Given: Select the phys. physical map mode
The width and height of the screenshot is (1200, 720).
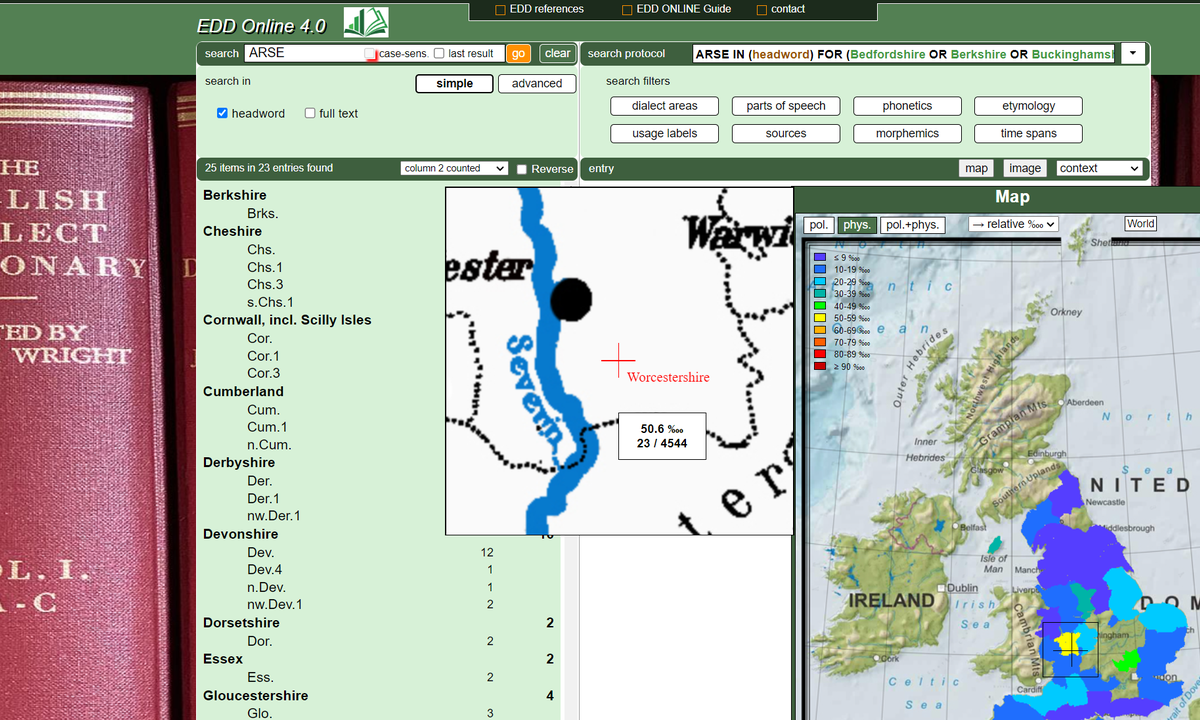Looking at the screenshot, I should click(x=855, y=224).
